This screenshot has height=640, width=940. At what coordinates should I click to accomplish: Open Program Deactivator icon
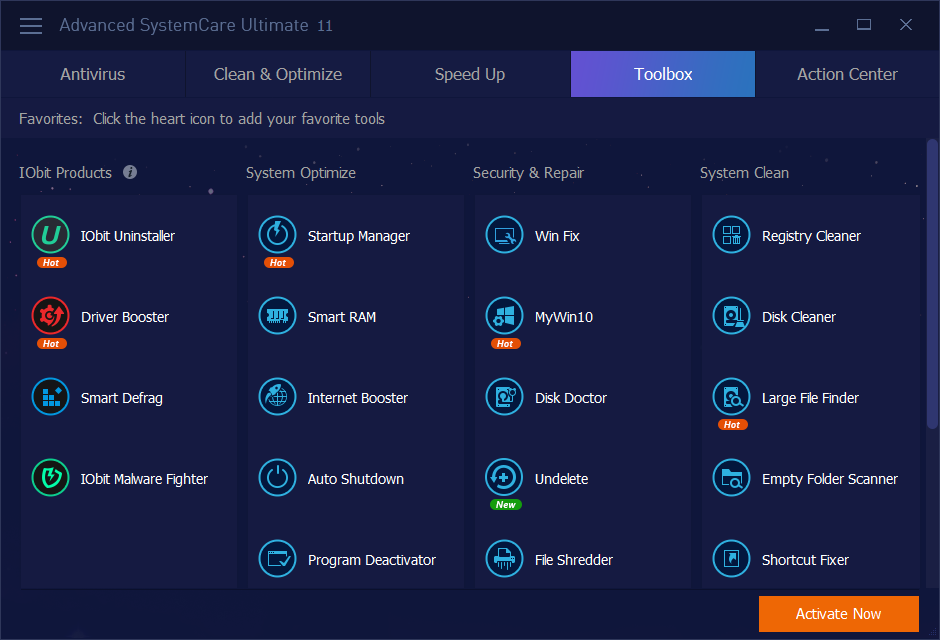coord(278,559)
